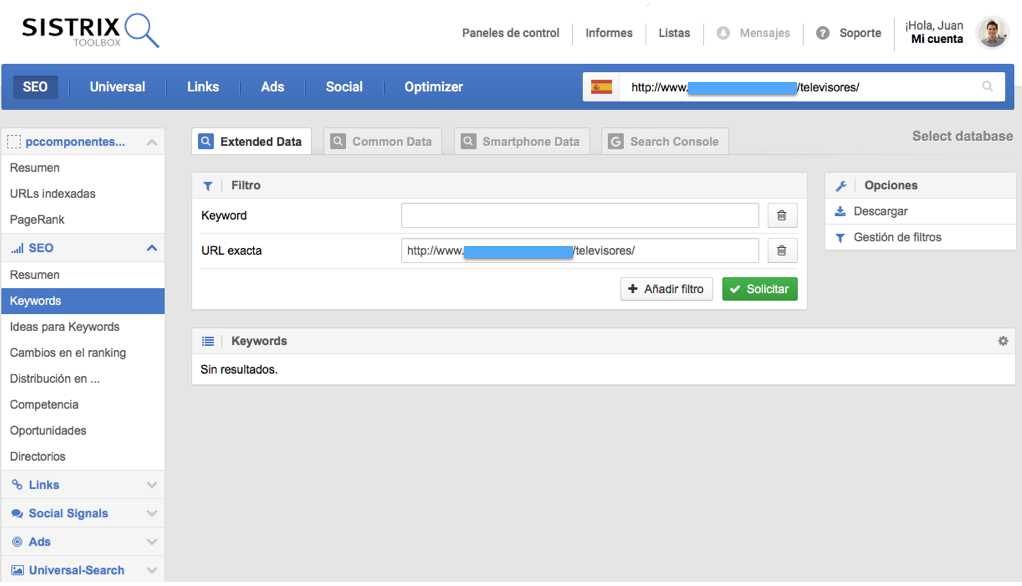Click the user profile avatar photo
Viewport: 1022px width, 586px height.
(992, 33)
